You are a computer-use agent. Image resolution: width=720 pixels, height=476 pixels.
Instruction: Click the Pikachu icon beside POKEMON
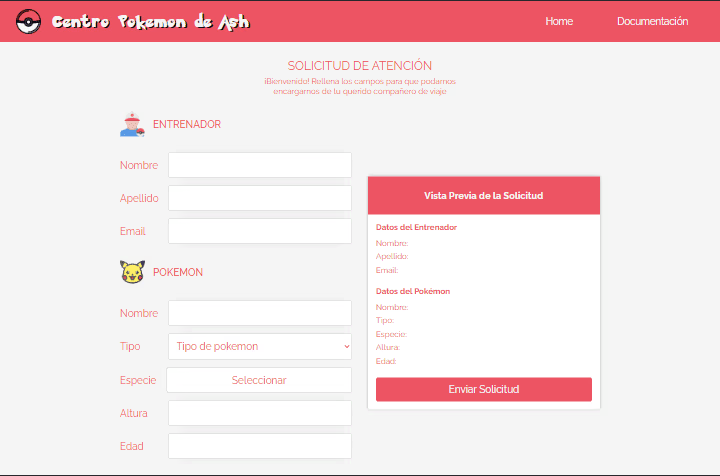(x=132, y=272)
